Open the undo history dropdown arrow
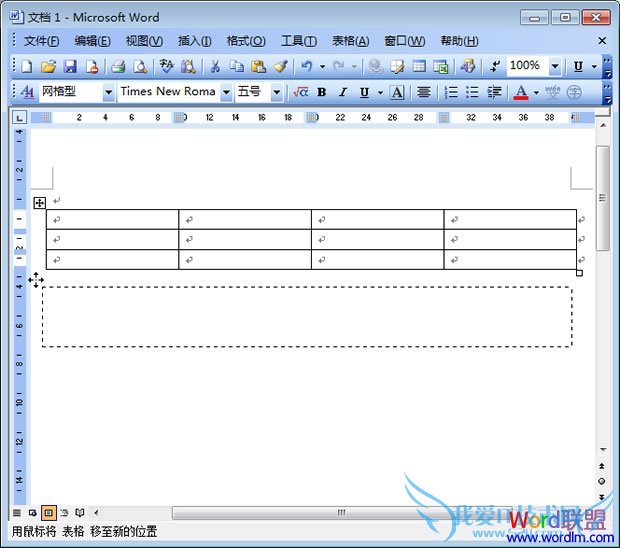620x548 pixels. click(323, 66)
